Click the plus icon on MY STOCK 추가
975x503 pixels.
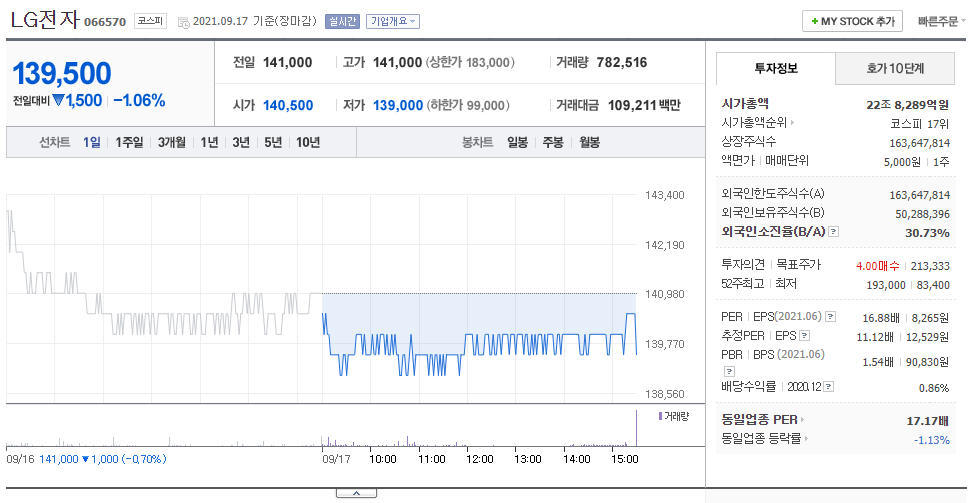815,22
